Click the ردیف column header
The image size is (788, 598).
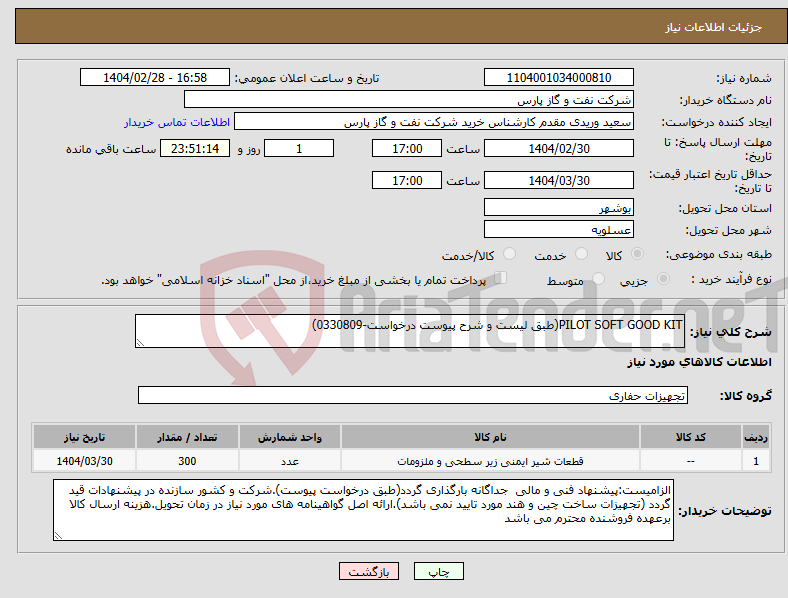coord(756,437)
